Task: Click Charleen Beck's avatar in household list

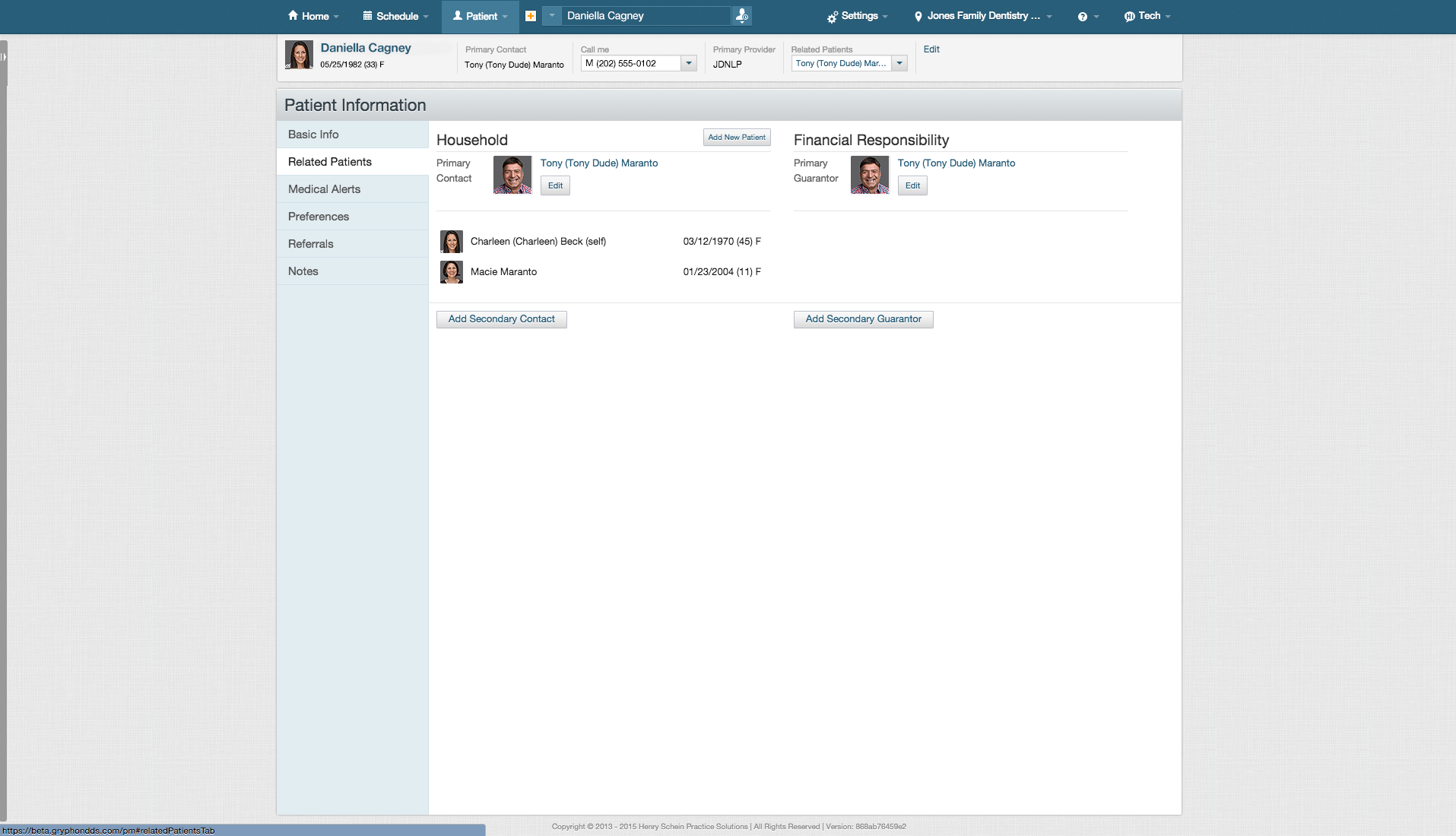Action: [x=452, y=242]
